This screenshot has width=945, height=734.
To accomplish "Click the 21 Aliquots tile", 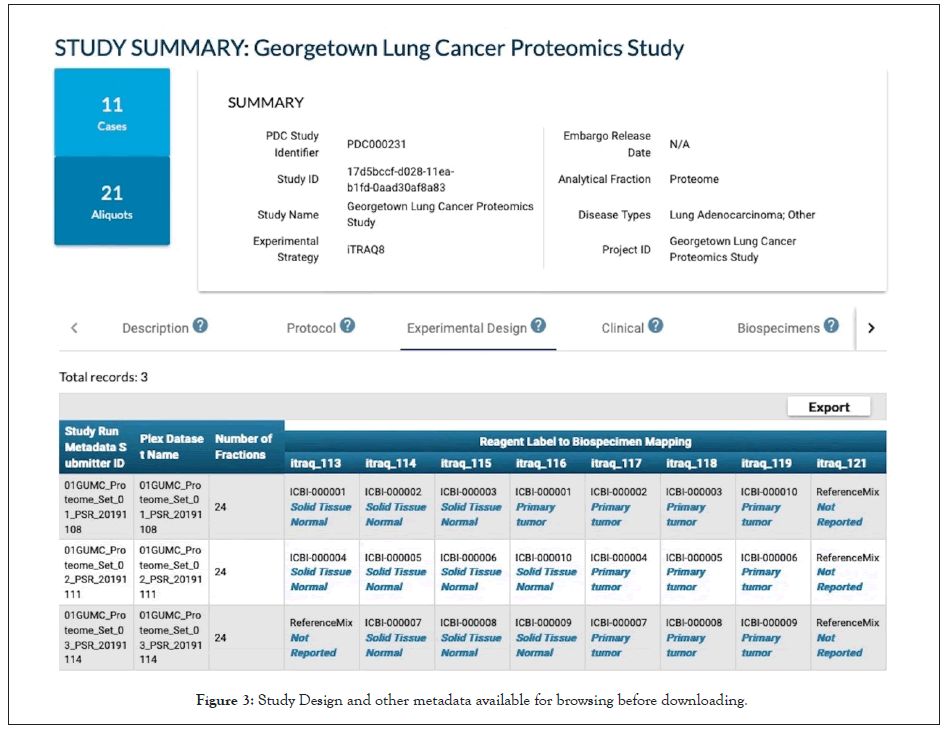I will [112, 201].
